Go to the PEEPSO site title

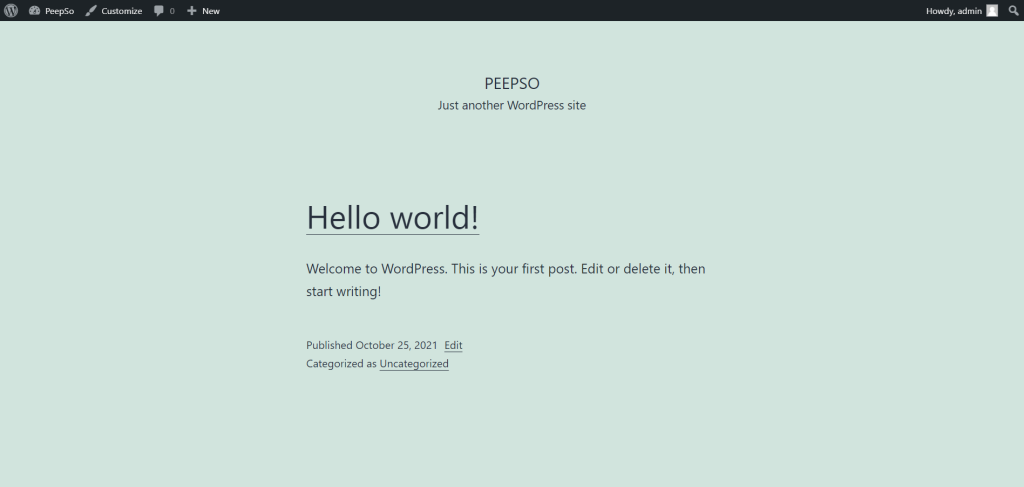512,84
